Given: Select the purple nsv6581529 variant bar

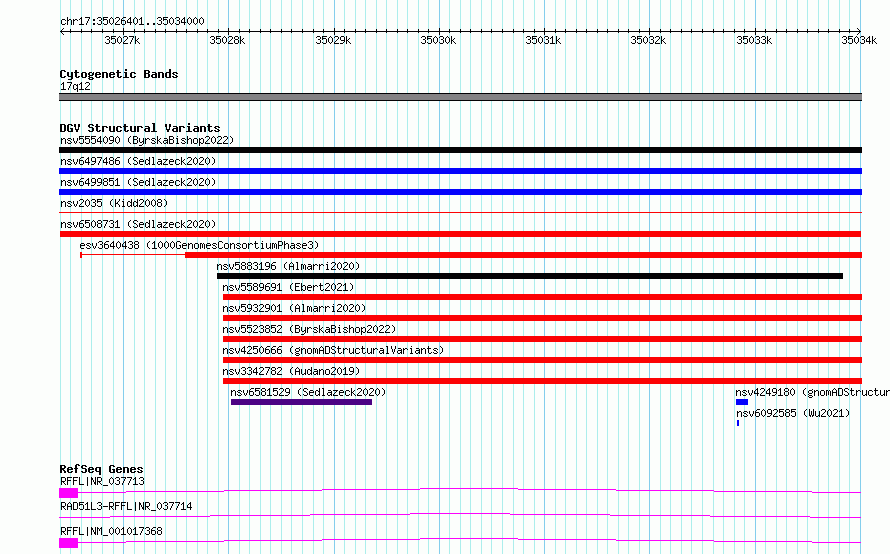Looking at the screenshot, I should coord(301,402).
